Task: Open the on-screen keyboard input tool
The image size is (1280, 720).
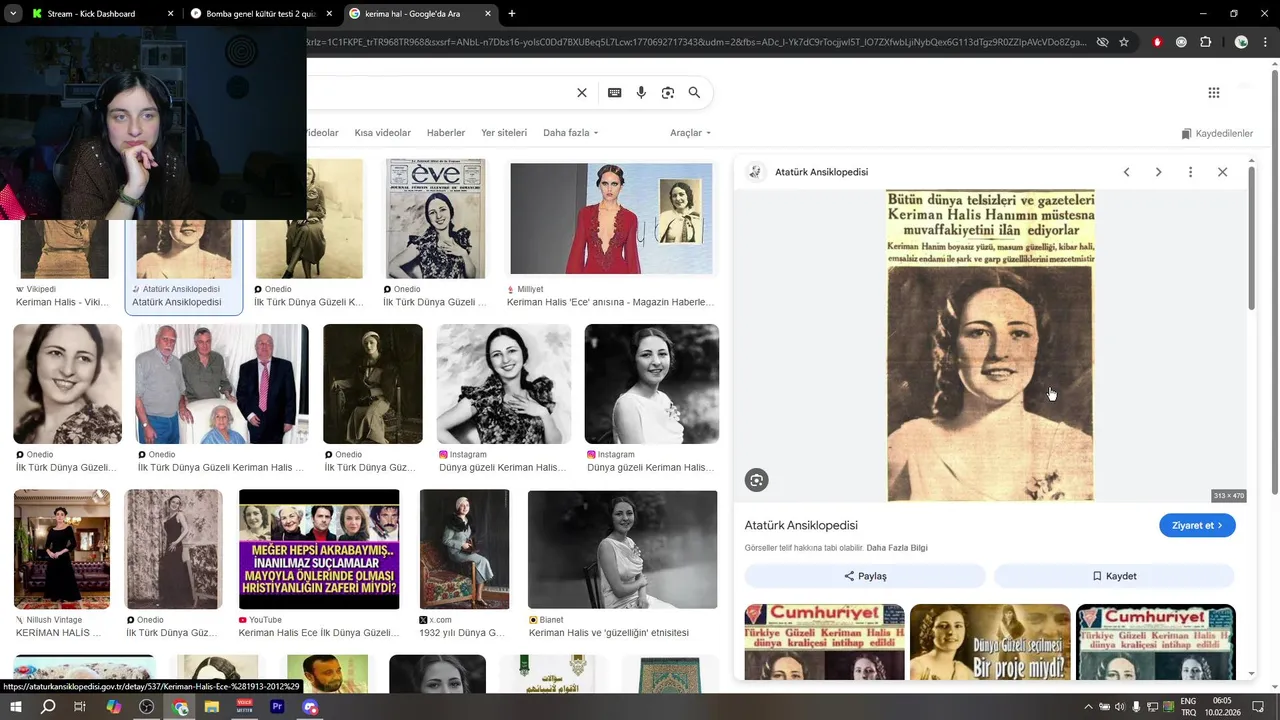Action: [614, 93]
